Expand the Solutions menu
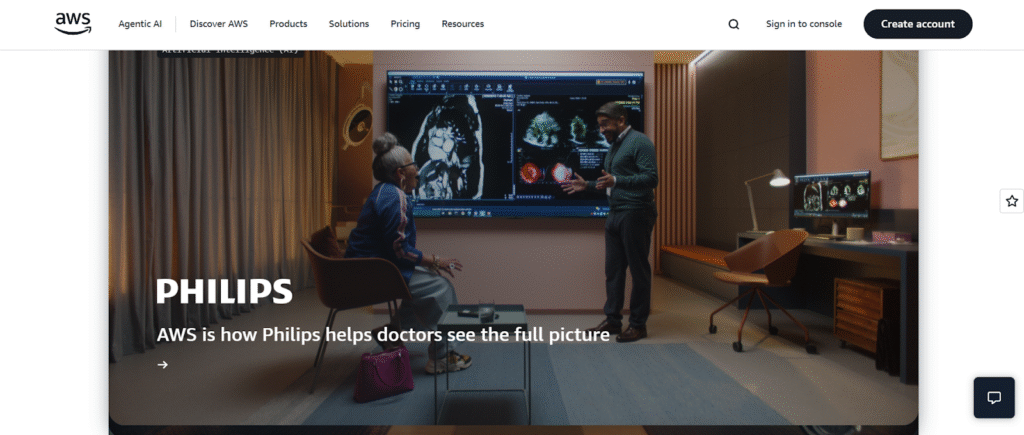The image size is (1024, 435). pos(348,24)
